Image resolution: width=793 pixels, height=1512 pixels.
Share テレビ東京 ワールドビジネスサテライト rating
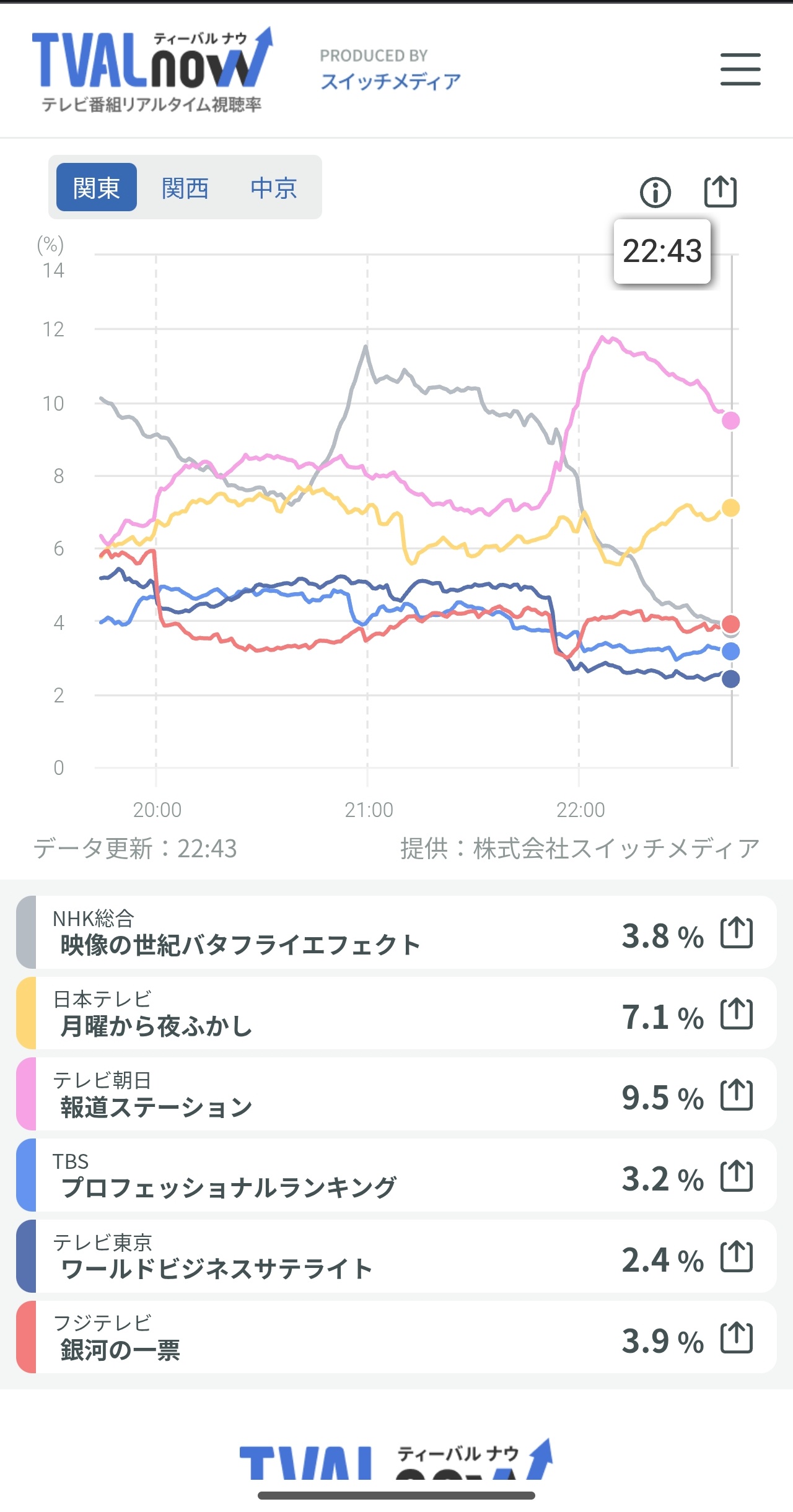(x=737, y=1257)
